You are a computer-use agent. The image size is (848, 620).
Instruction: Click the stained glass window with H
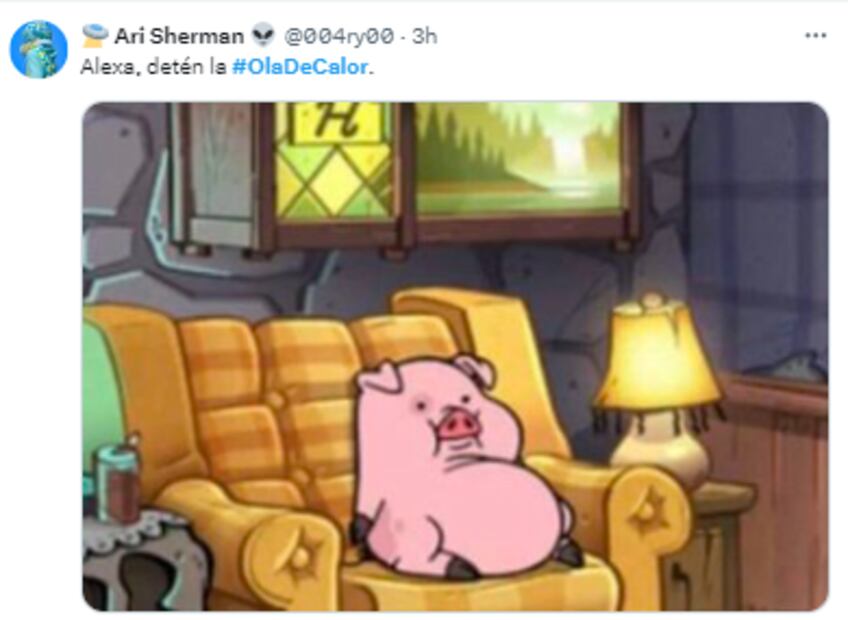pyautogui.click(x=335, y=162)
